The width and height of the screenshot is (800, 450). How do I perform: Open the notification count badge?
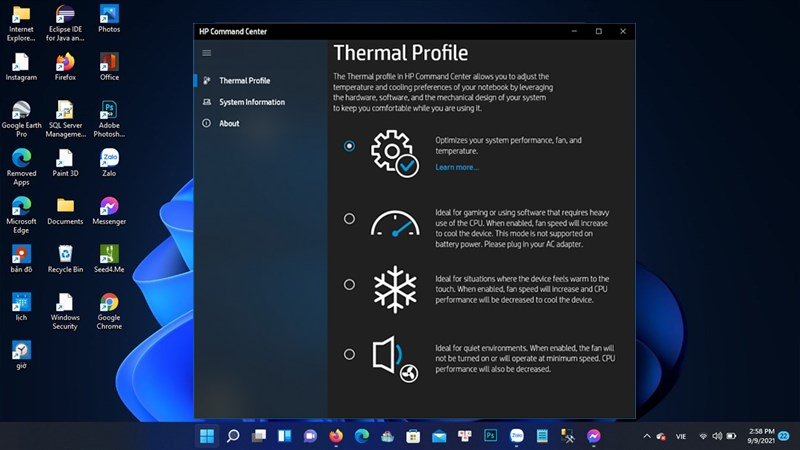pyautogui.click(x=784, y=436)
